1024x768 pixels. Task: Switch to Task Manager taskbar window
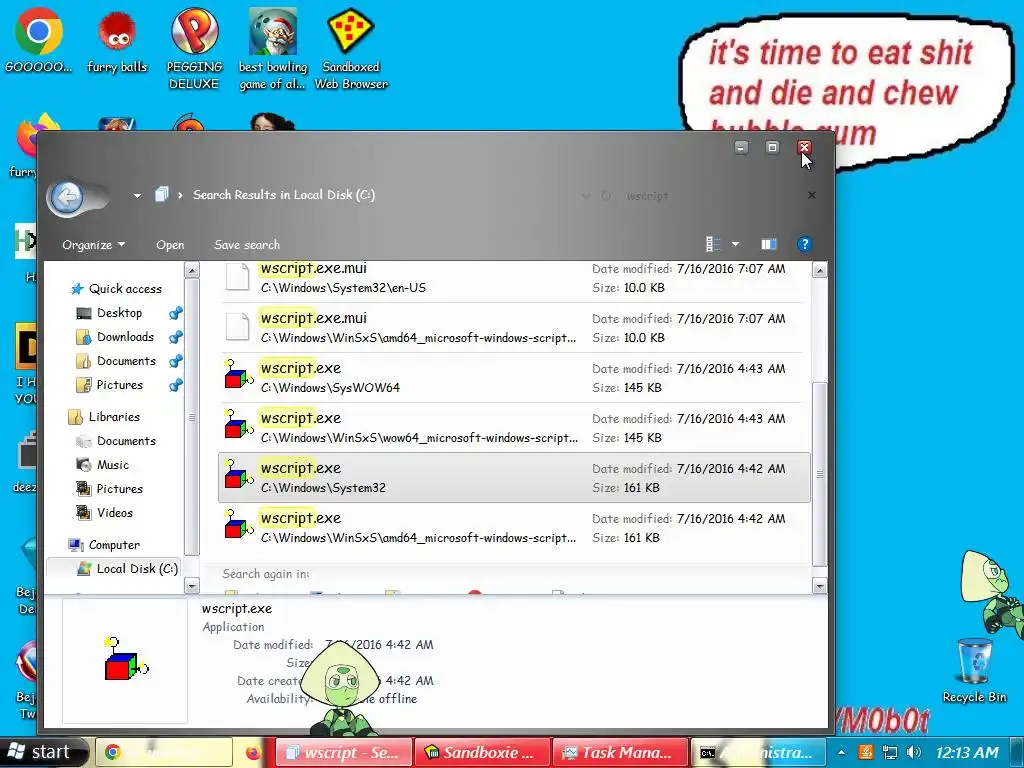[x=620, y=752]
